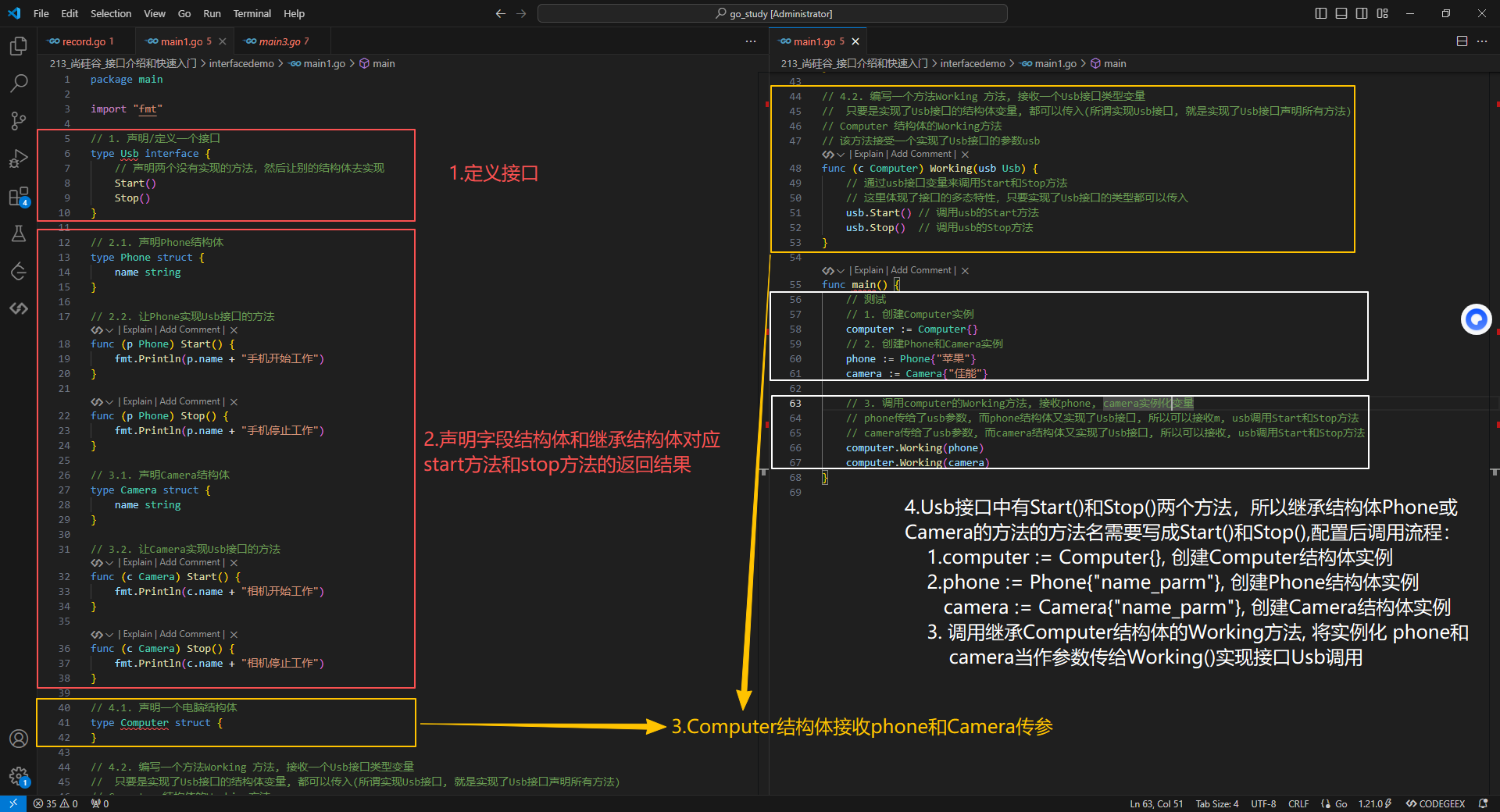Image resolution: width=1500 pixels, height=812 pixels.
Task: Click Add Comment above Phone Stop() method
Action: tap(191, 402)
